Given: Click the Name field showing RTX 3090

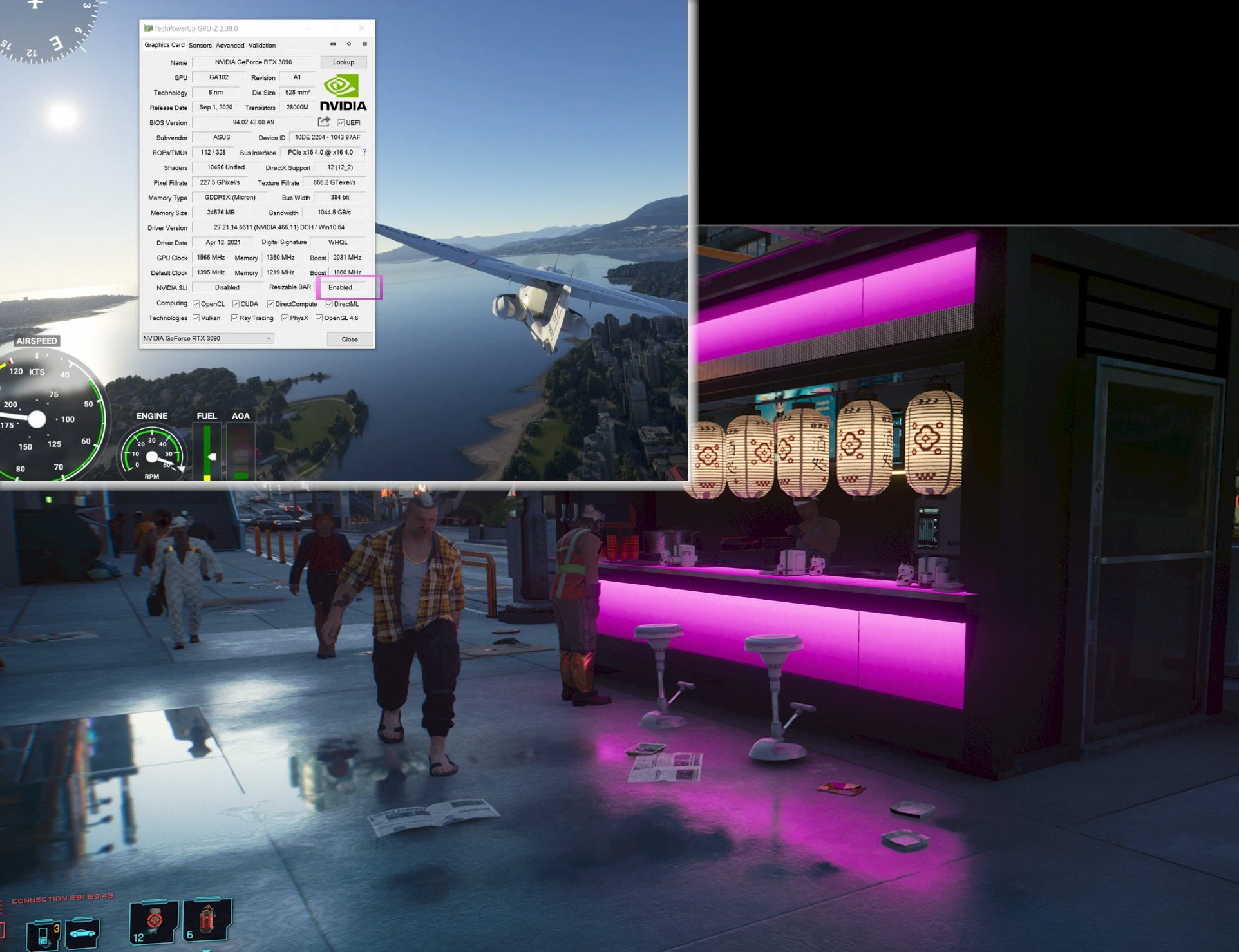Looking at the screenshot, I should (253, 62).
